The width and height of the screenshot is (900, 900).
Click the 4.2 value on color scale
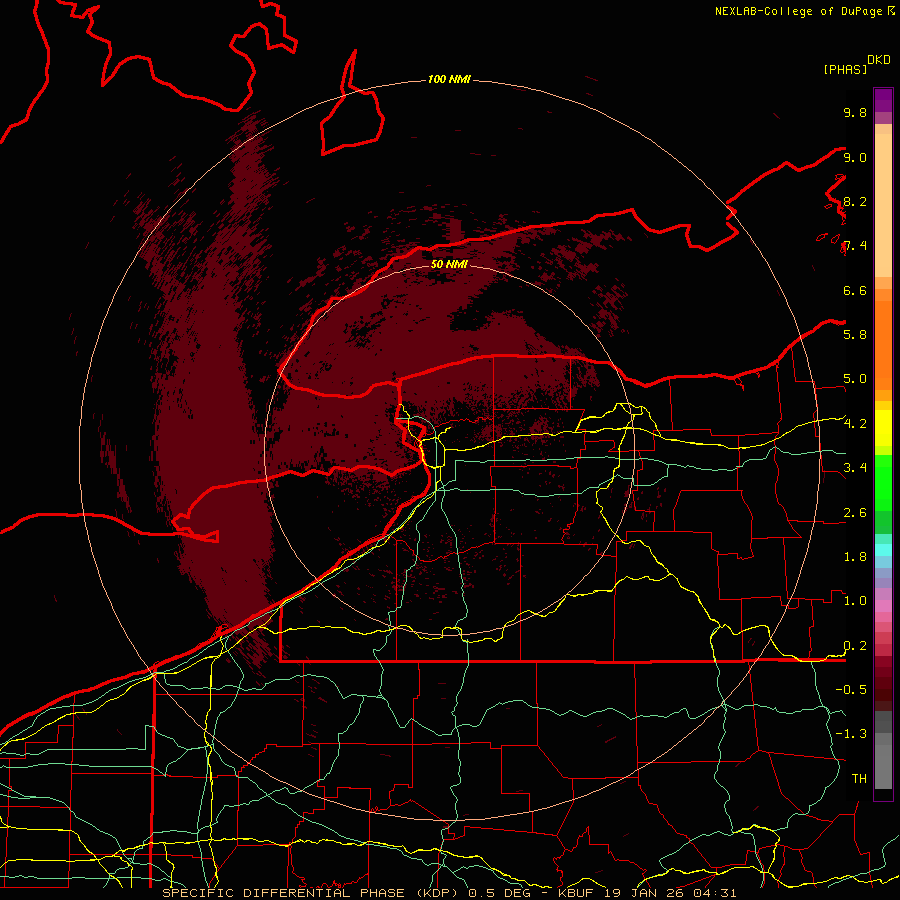[x=855, y=424]
